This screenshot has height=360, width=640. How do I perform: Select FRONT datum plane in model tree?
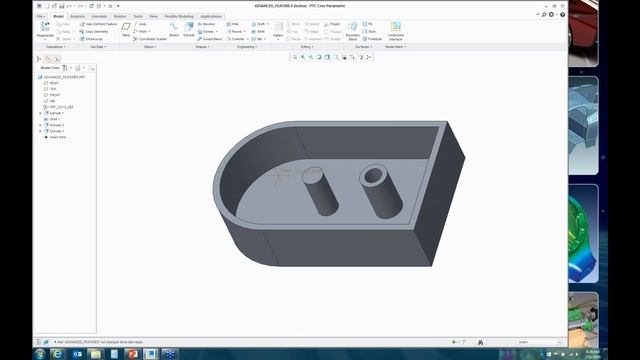(x=52, y=95)
